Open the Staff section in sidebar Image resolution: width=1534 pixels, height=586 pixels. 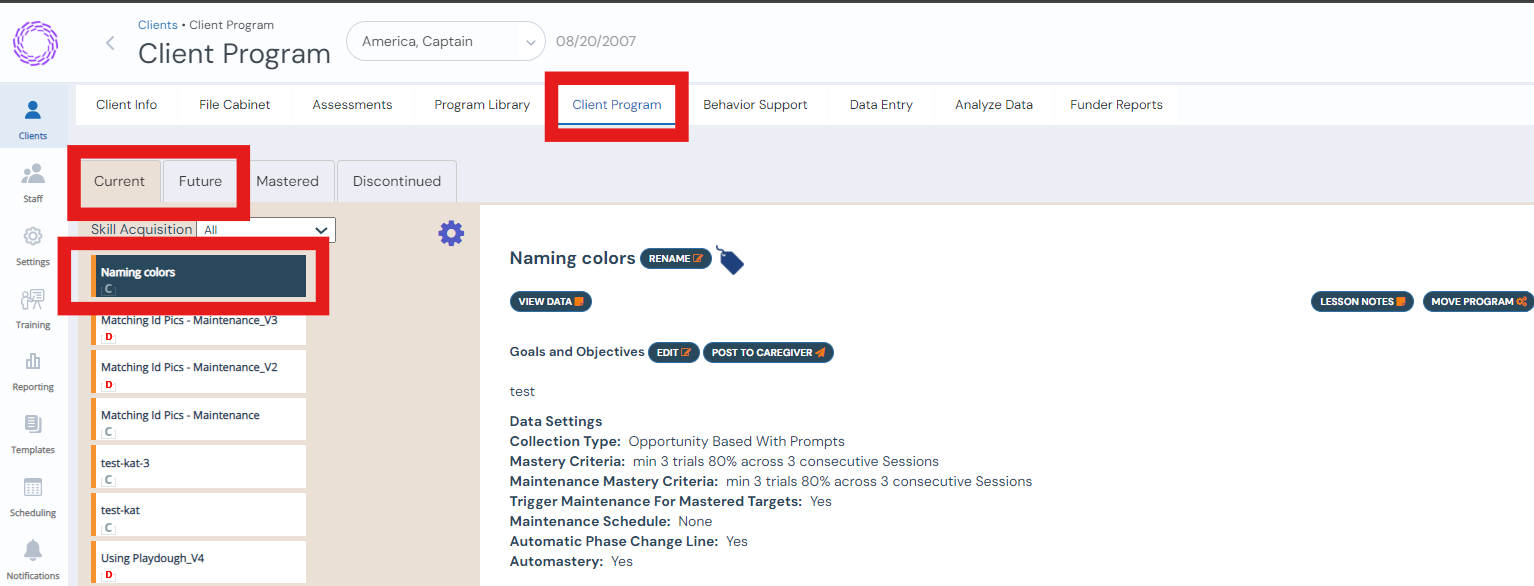coord(33,182)
